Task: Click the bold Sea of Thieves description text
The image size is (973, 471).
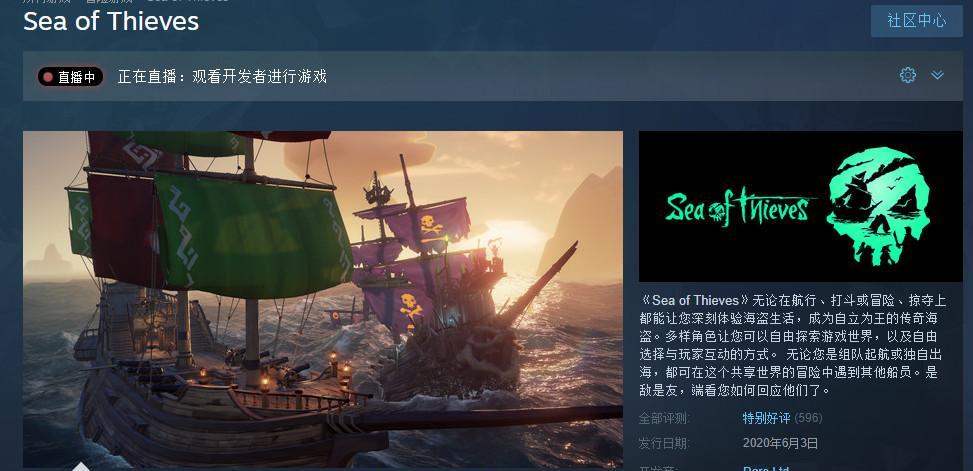Action: tap(696, 300)
